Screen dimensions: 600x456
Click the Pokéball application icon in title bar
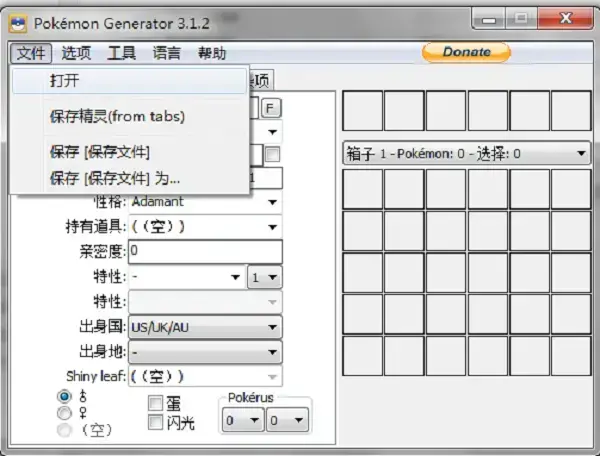(18, 24)
